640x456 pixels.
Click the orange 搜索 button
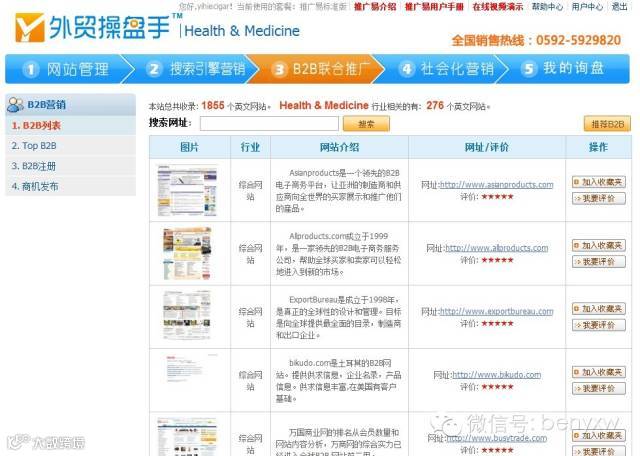click(x=366, y=124)
